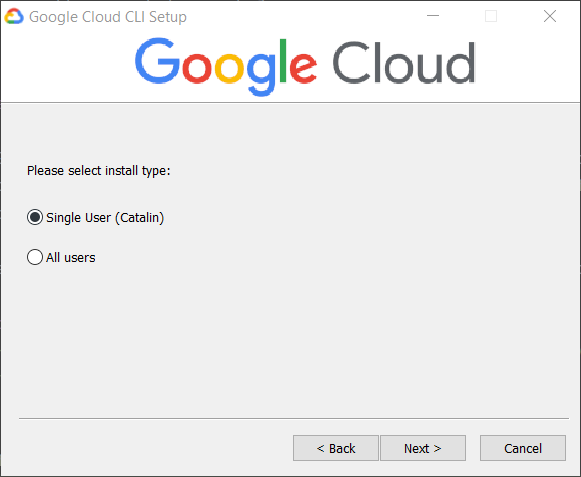
Task: Select the Single User radio button circle
Action: 35,217
